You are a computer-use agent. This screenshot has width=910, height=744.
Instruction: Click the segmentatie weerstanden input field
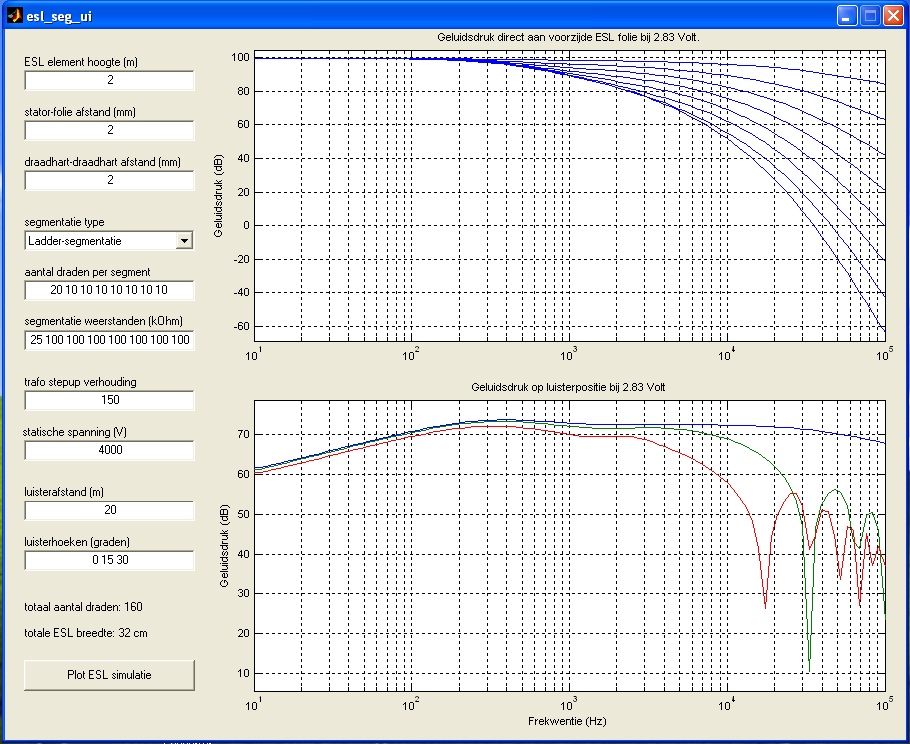[x=109, y=340]
